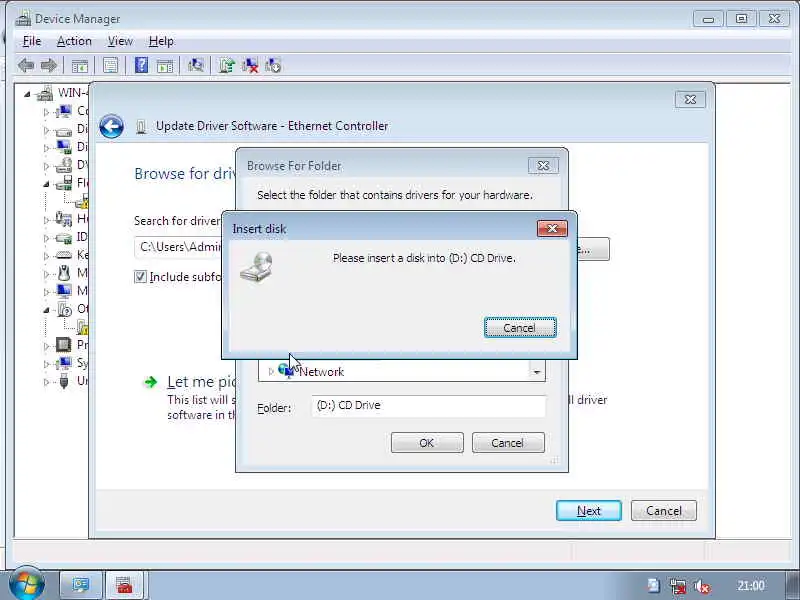Click the Disable device toolbar icon with down arrow
The width and height of the screenshot is (800, 600).
tap(273, 65)
